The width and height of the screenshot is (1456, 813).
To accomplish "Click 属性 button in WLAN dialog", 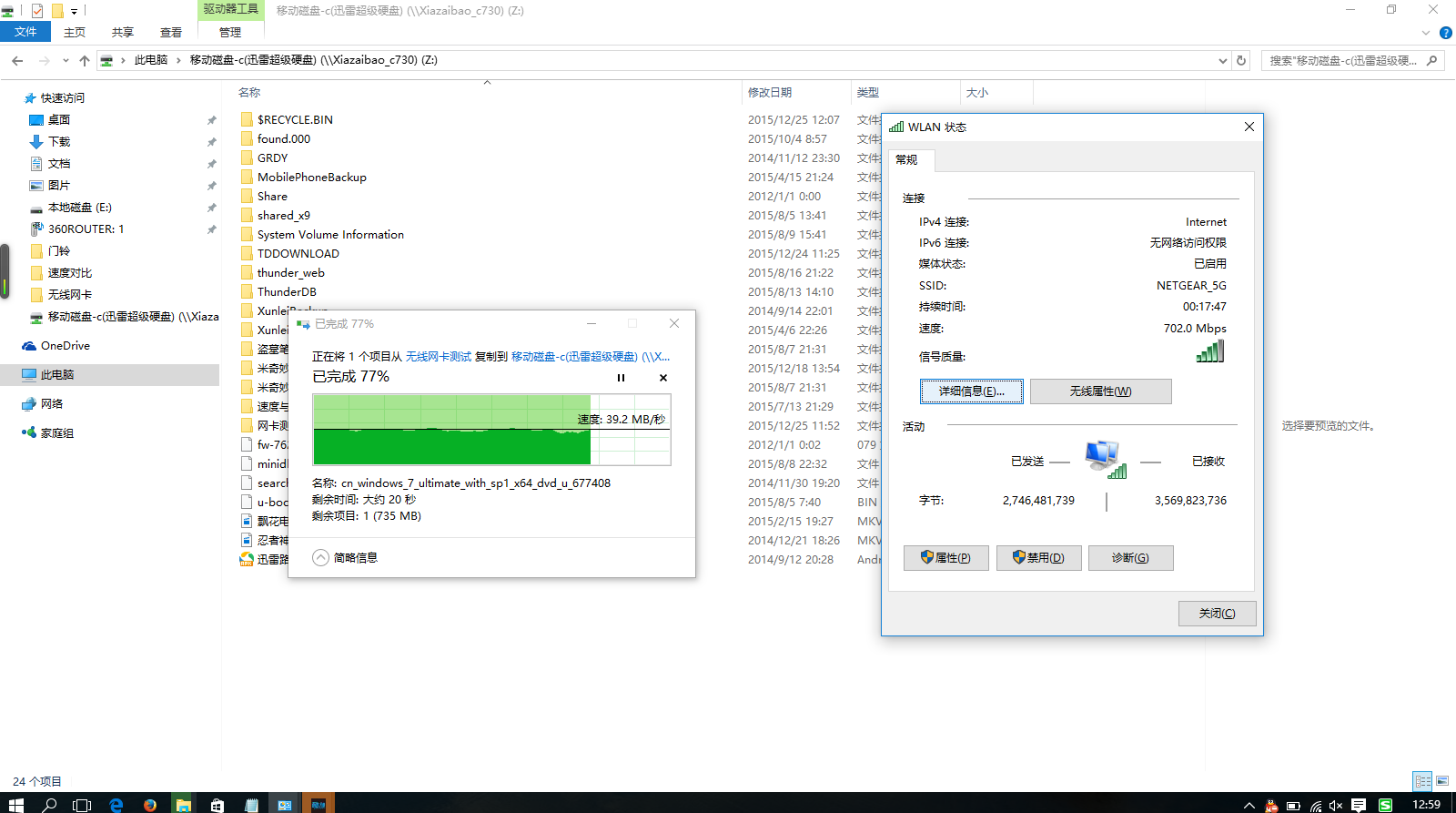I will point(946,558).
